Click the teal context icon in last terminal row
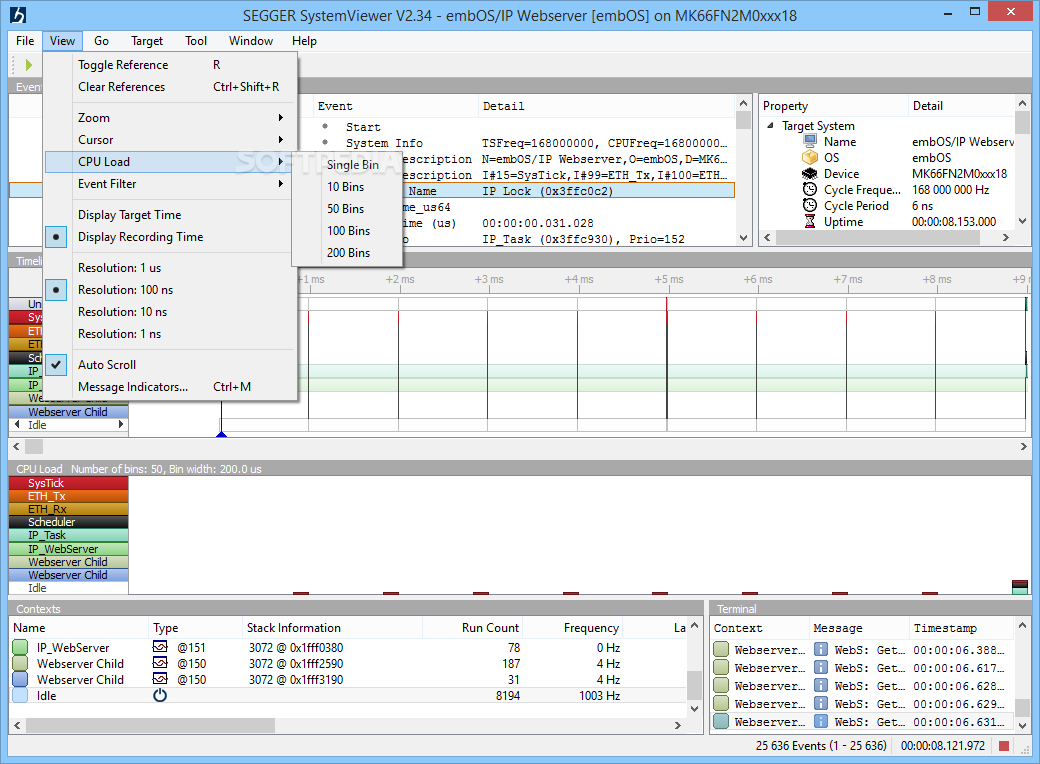 721,722
